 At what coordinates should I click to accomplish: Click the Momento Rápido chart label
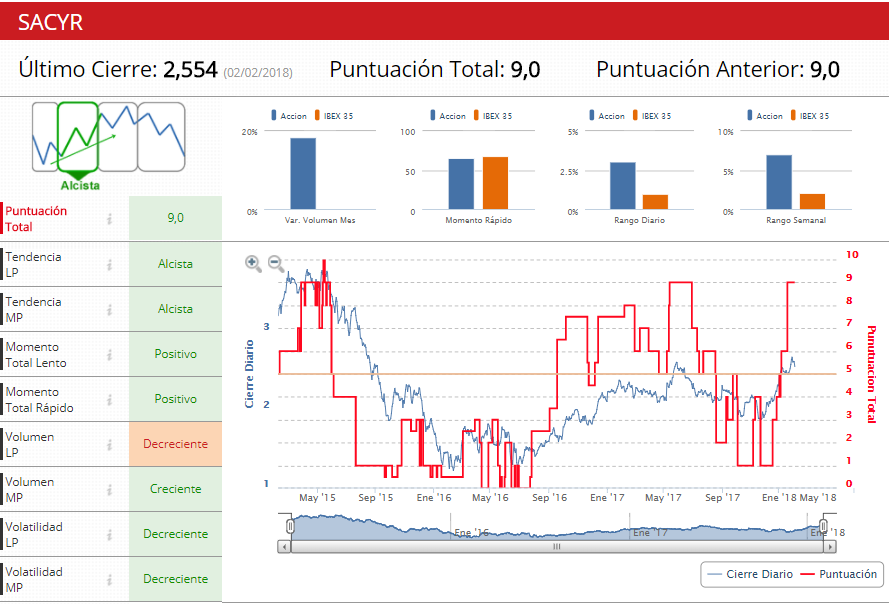478,220
